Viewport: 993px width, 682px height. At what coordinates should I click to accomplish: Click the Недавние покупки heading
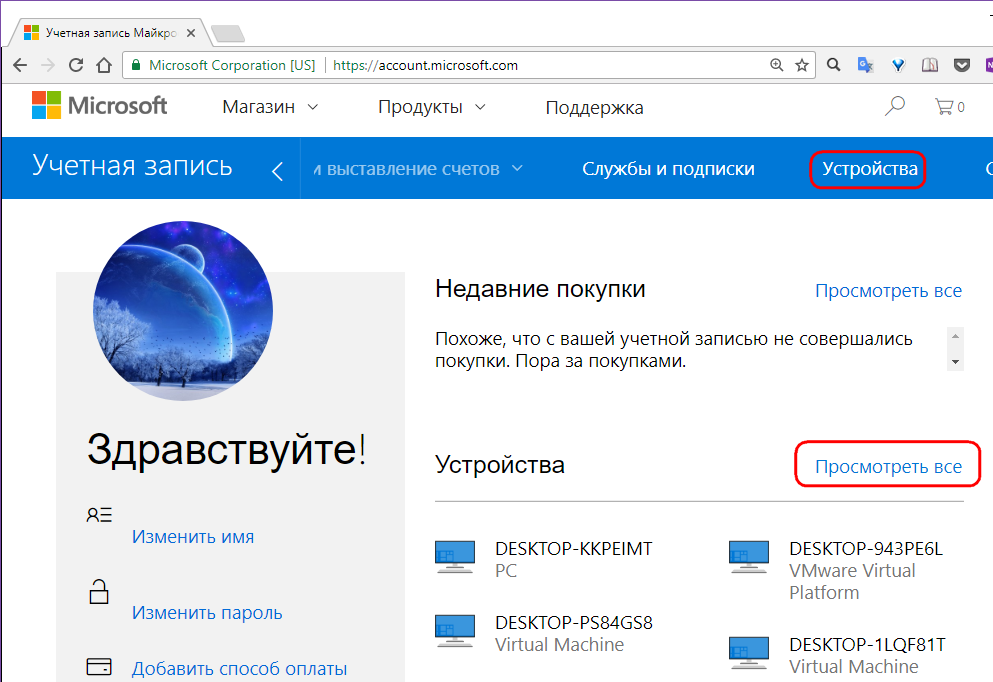click(x=540, y=289)
